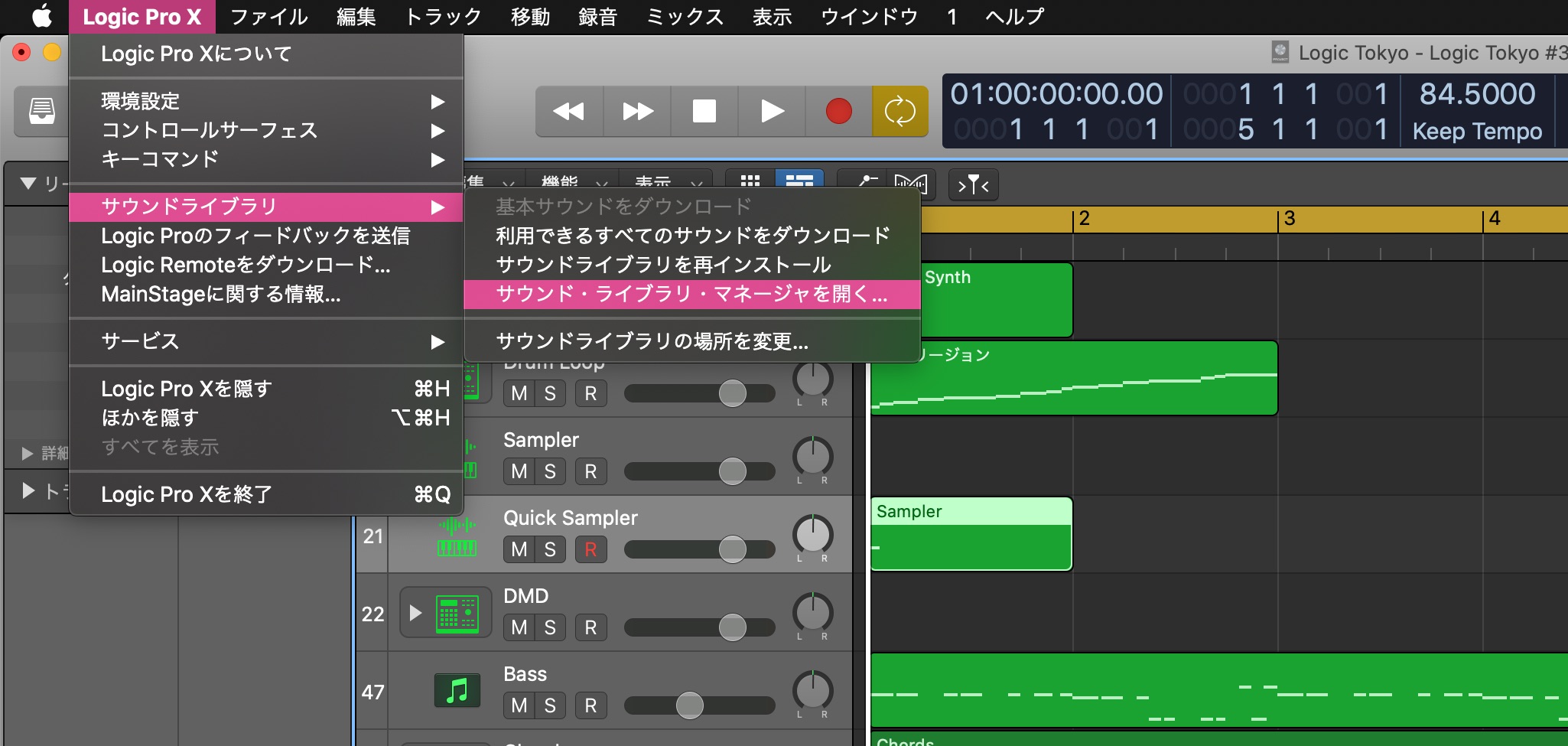Screen dimensions: 1568x746
Task: Click the Library inbox icon in toolbar
Action: click(41, 111)
